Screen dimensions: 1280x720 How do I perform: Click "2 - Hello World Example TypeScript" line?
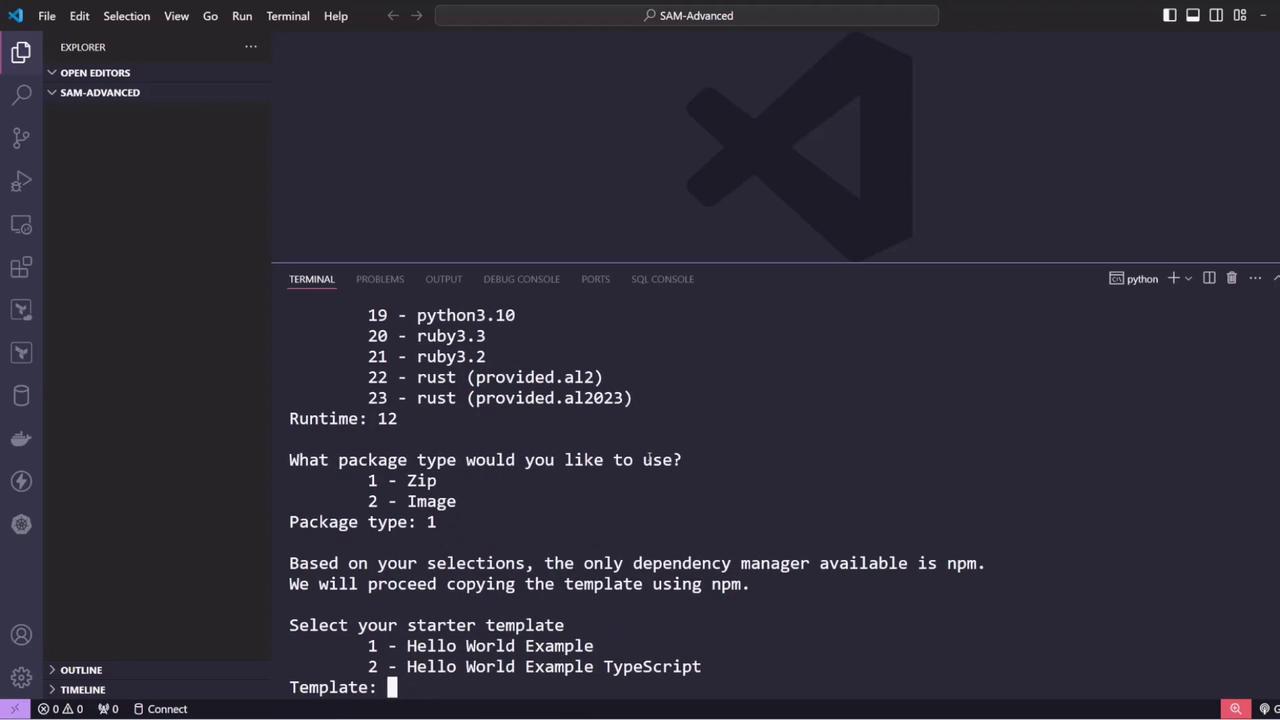(x=534, y=667)
